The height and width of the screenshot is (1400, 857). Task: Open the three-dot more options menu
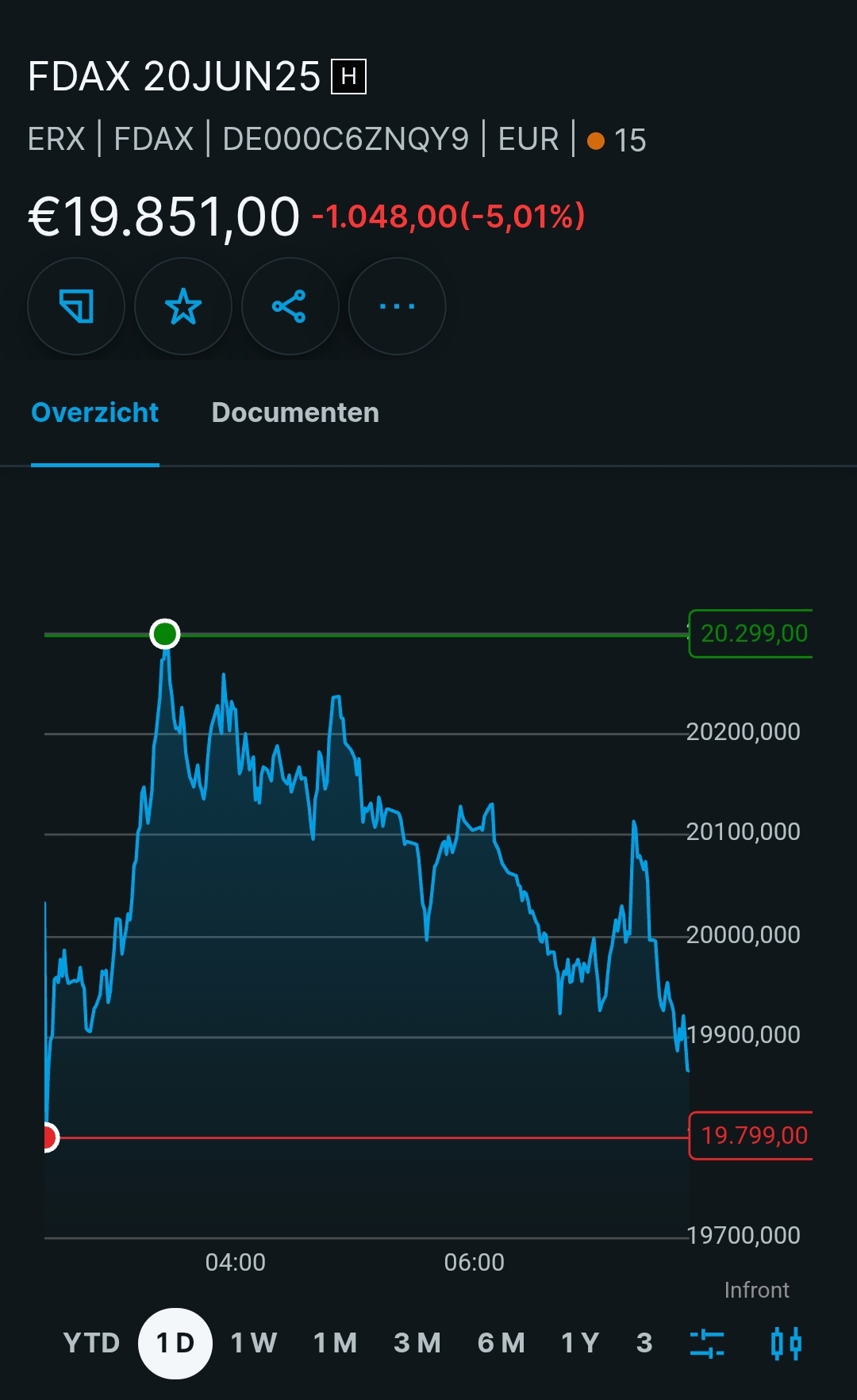[x=397, y=306]
